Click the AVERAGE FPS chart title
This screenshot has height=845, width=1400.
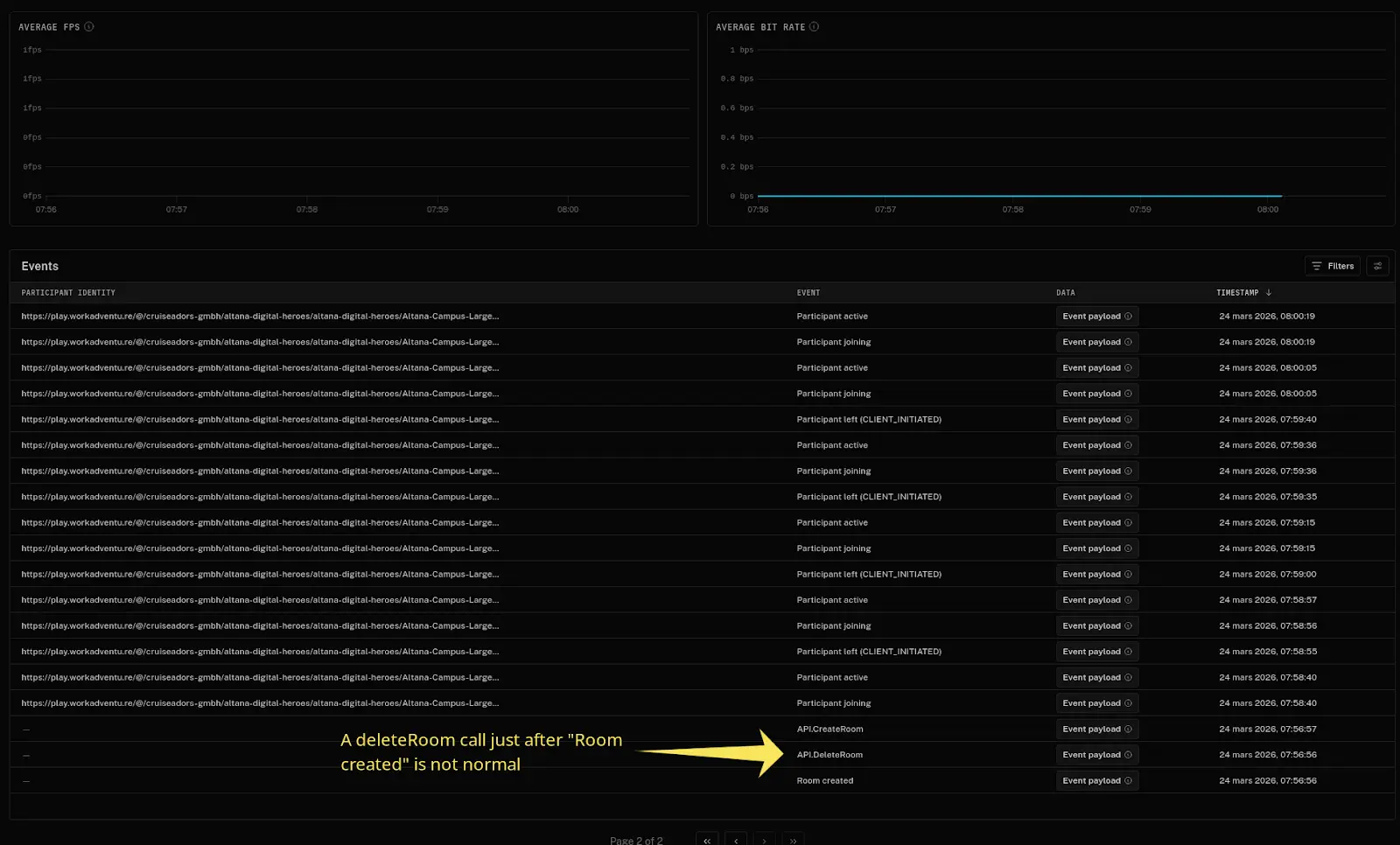point(49,27)
